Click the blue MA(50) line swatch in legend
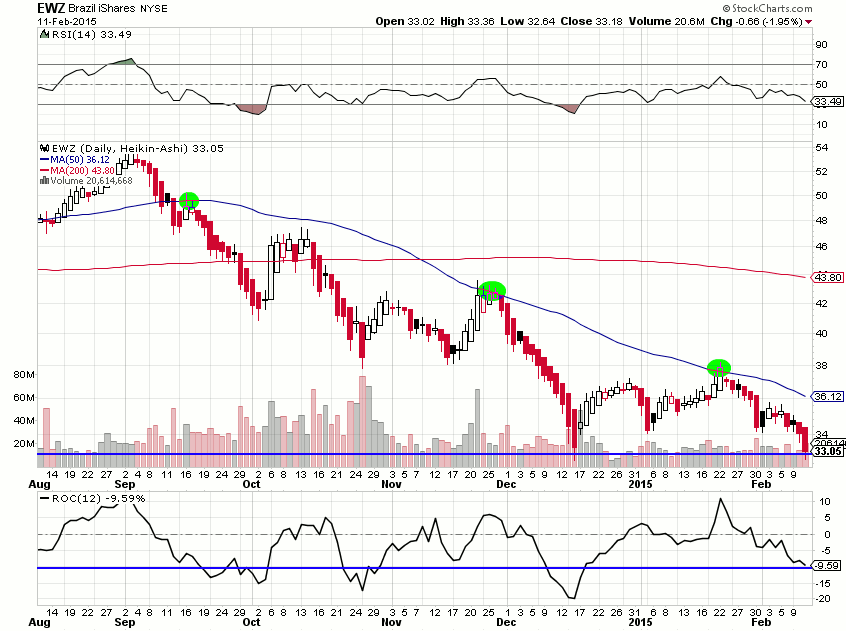Screen dimensions: 846x631 point(44,160)
